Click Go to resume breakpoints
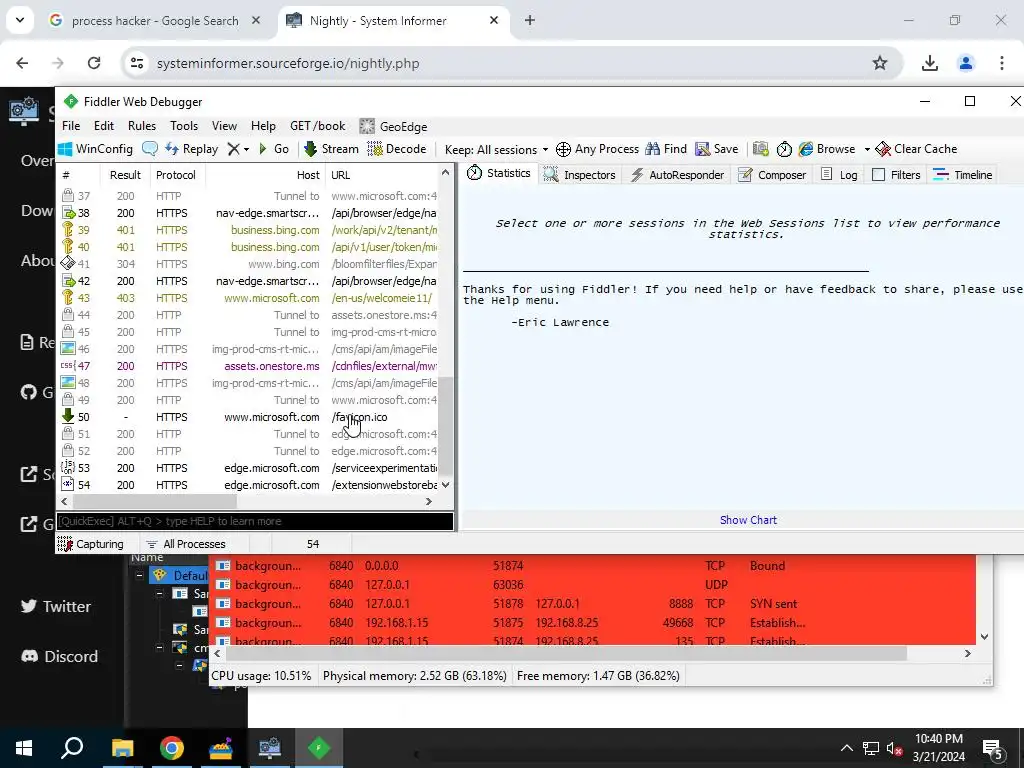 click(274, 149)
